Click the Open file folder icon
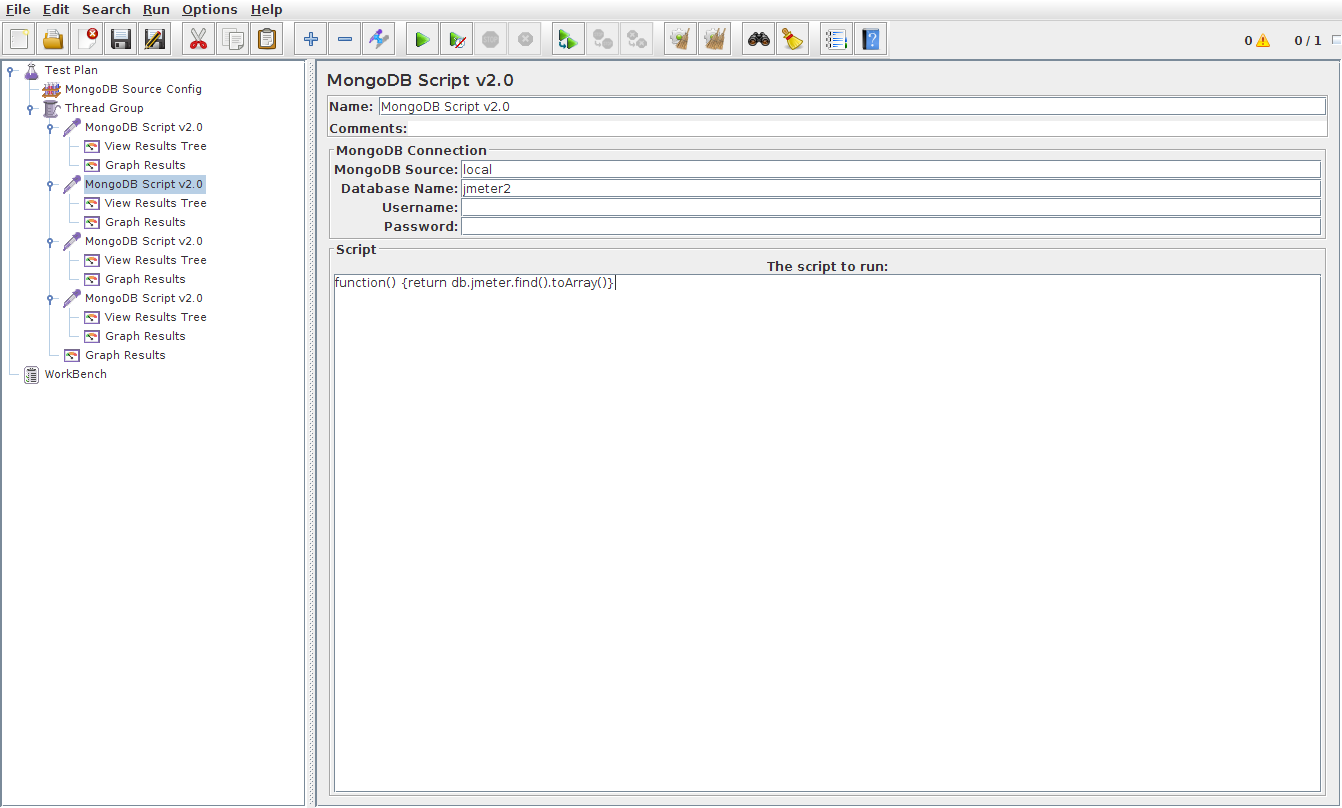 click(53, 40)
